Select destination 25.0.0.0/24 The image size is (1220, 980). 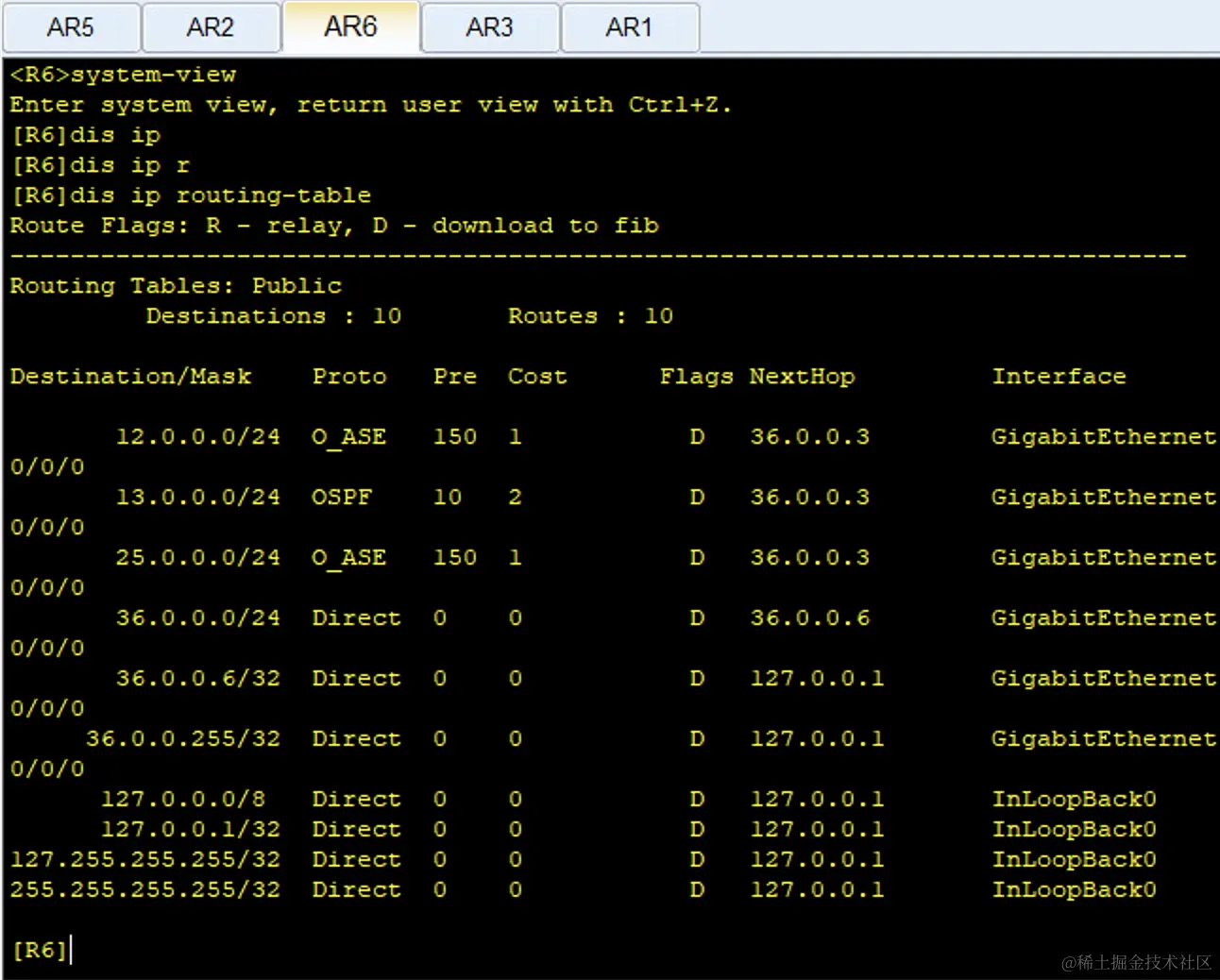(198, 558)
